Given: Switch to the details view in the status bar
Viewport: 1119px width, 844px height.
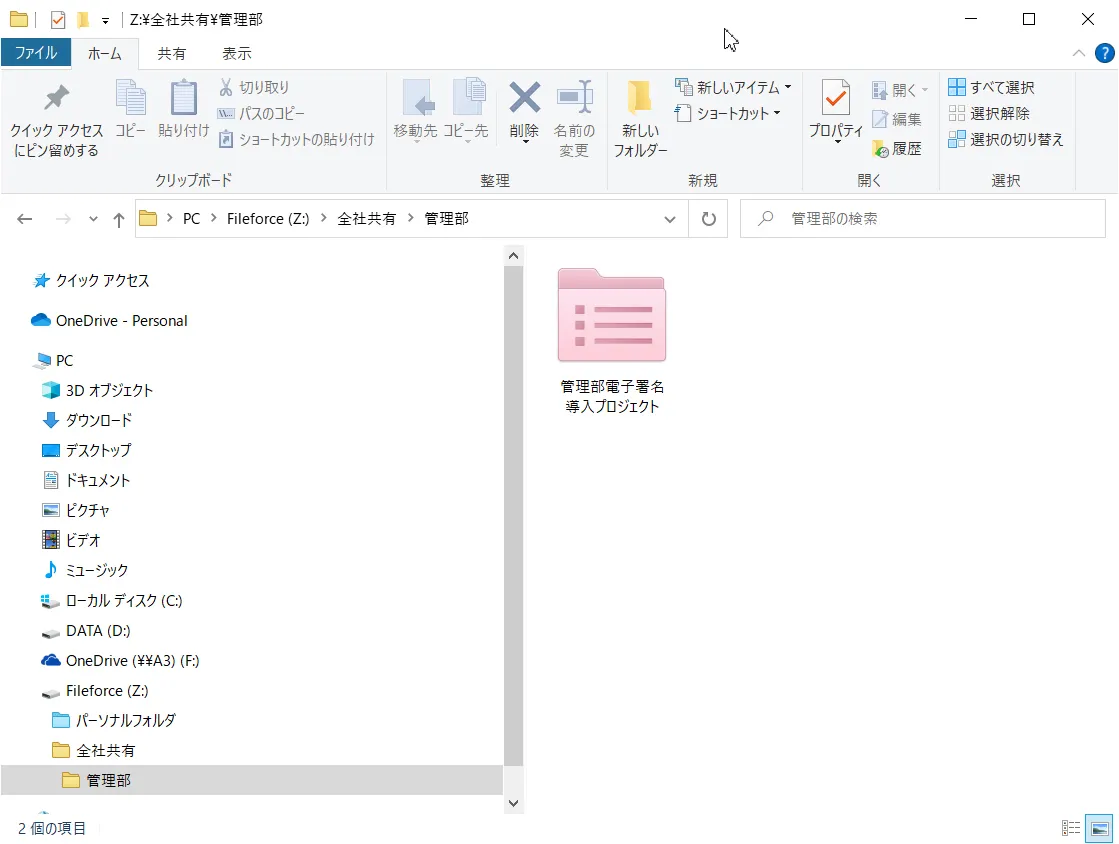Looking at the screenshot, I should (1071, 828).
